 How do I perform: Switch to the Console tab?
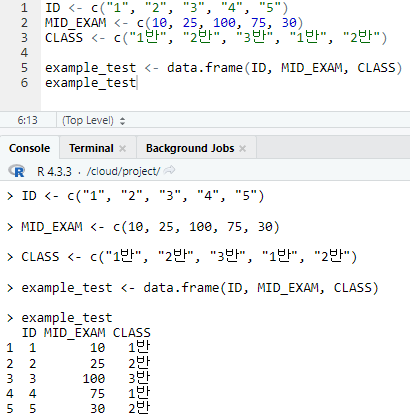point(30,148)
